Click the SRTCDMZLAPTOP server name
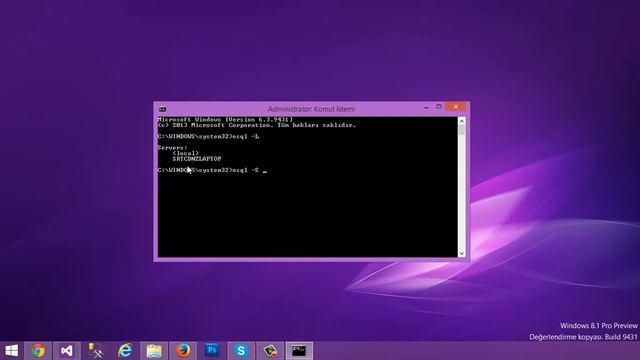This screenshot has width=640, height=360. pyautogui.click(x=197, y=159)
